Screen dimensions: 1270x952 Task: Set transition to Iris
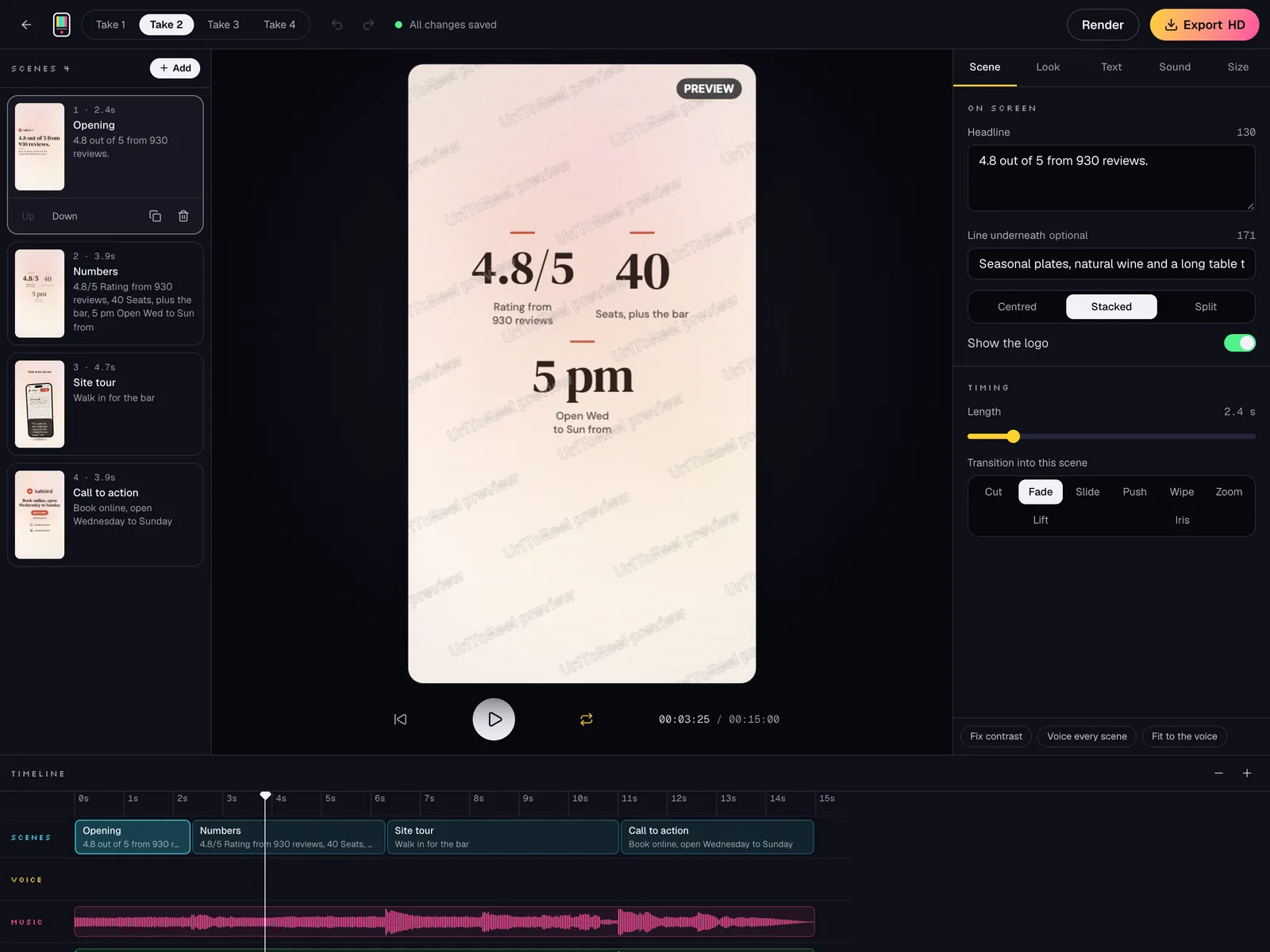point(1182,520)
